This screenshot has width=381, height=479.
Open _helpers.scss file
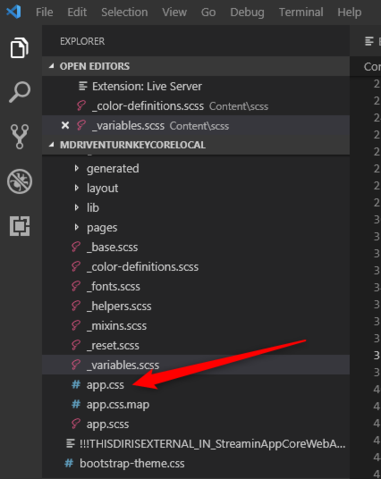196,306
